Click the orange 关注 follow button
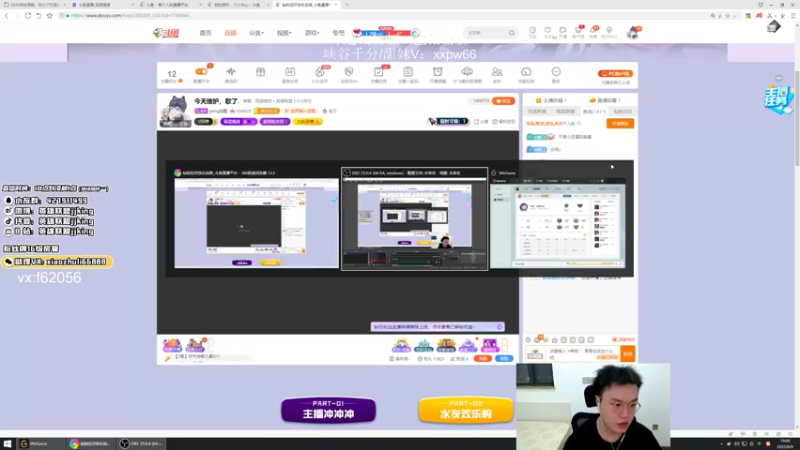This screenshot has height=450, width=800. coord(503,101)
